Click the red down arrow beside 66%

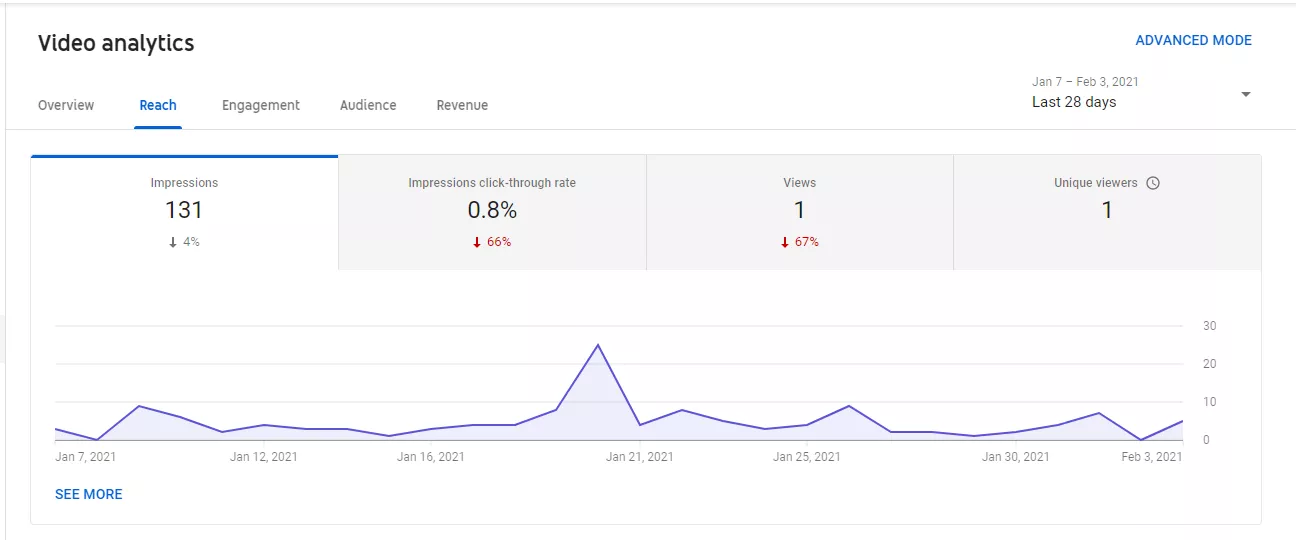coord(477,242)
